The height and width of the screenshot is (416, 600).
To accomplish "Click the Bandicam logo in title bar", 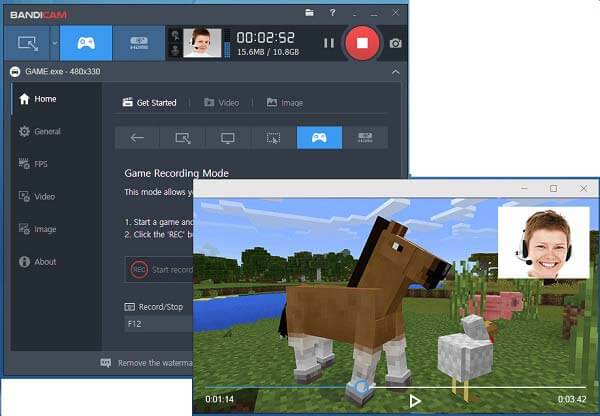I will click(x=38, y=15).
